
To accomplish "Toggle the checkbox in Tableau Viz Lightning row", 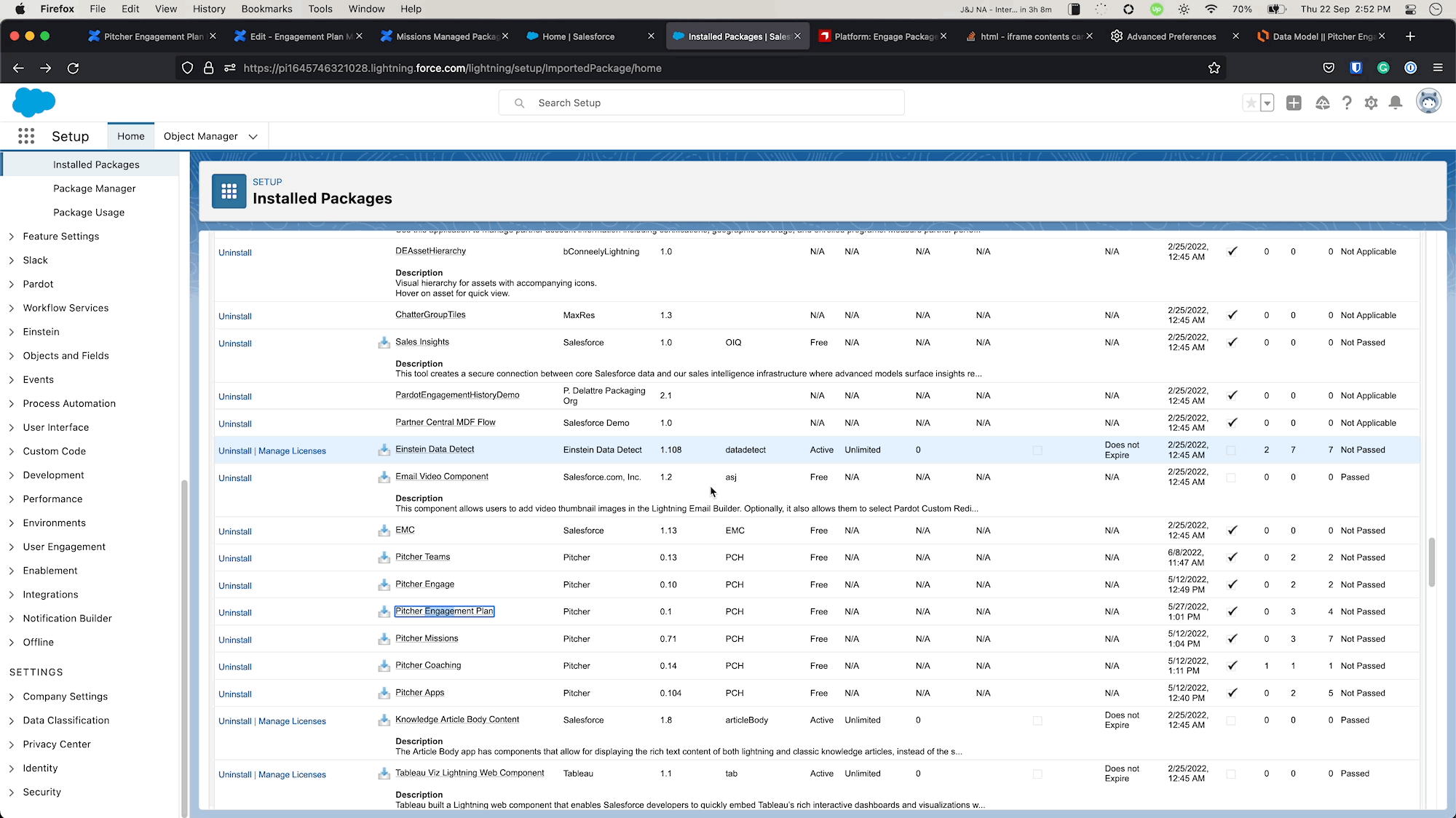I will [1037, 774].
